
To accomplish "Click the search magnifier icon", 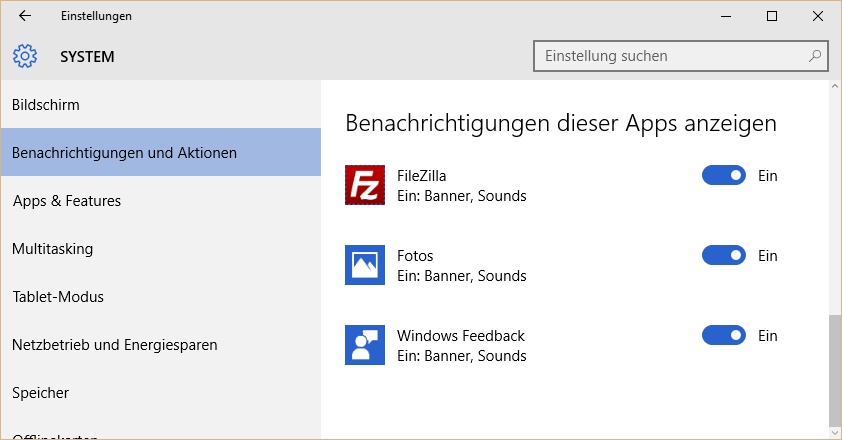I will point(816,56).
